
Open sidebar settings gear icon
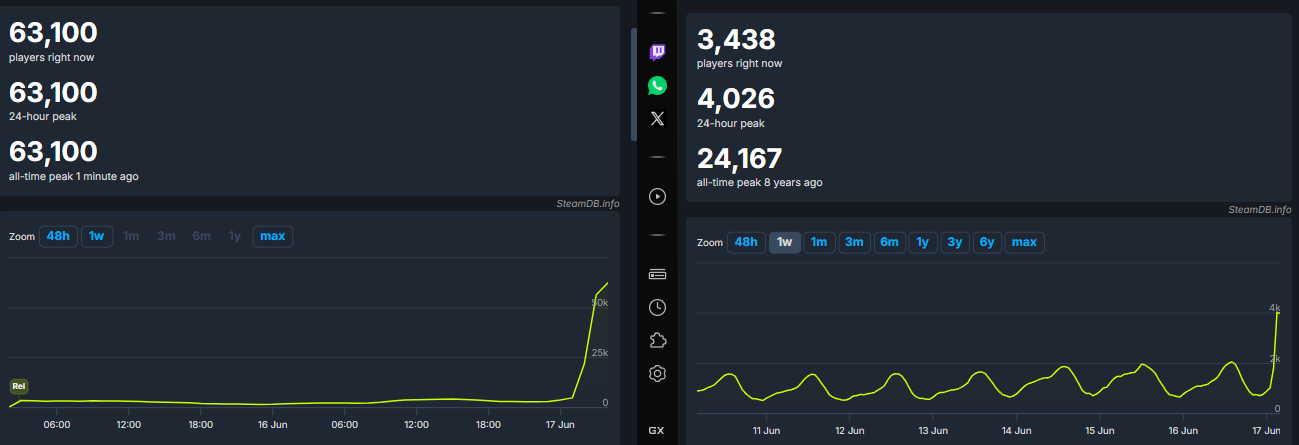(x=657, y=373)
